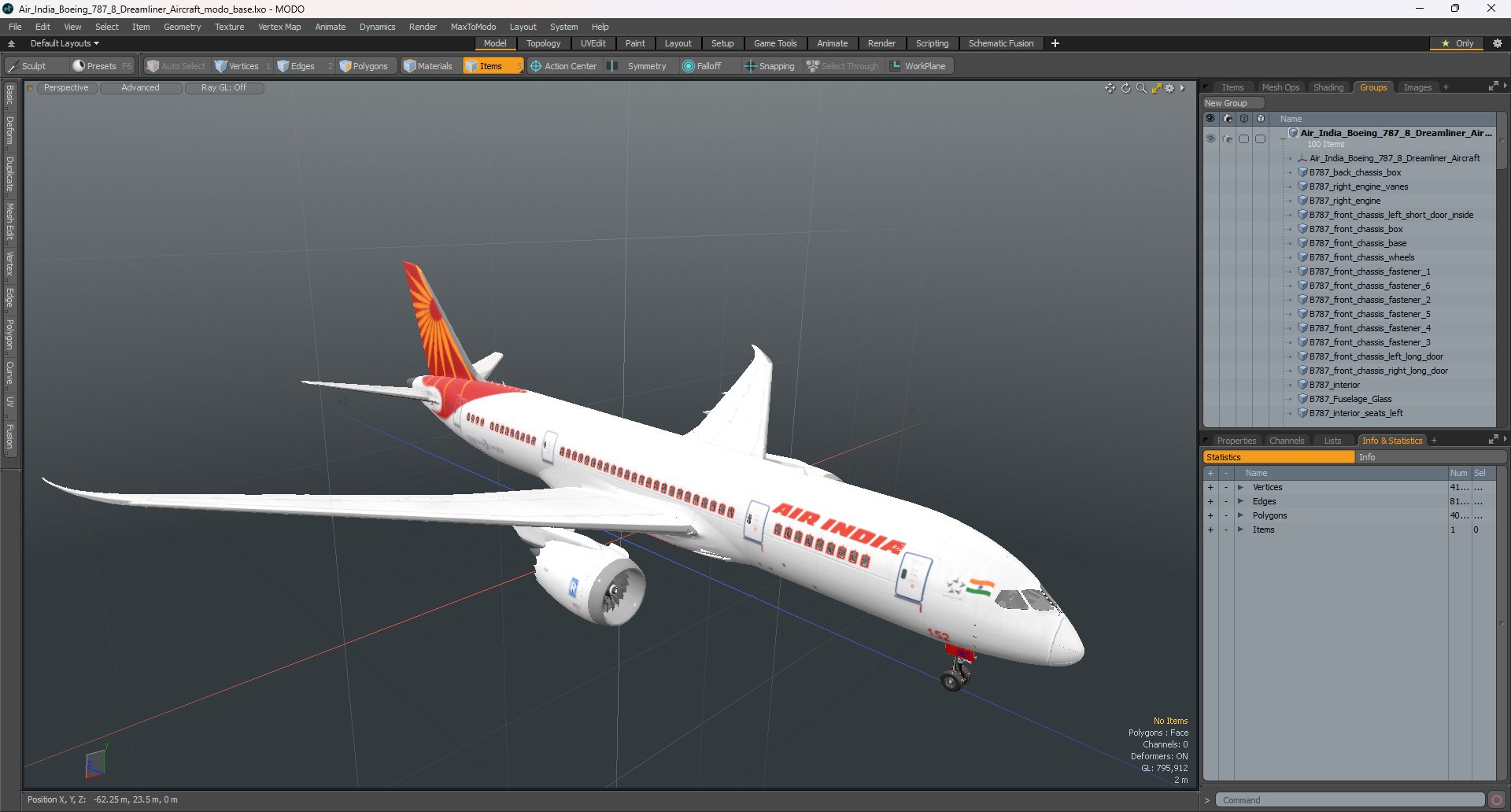Screen dimensions: 1511x812
Task: Click the New Group button
Action: [1232, 103]
